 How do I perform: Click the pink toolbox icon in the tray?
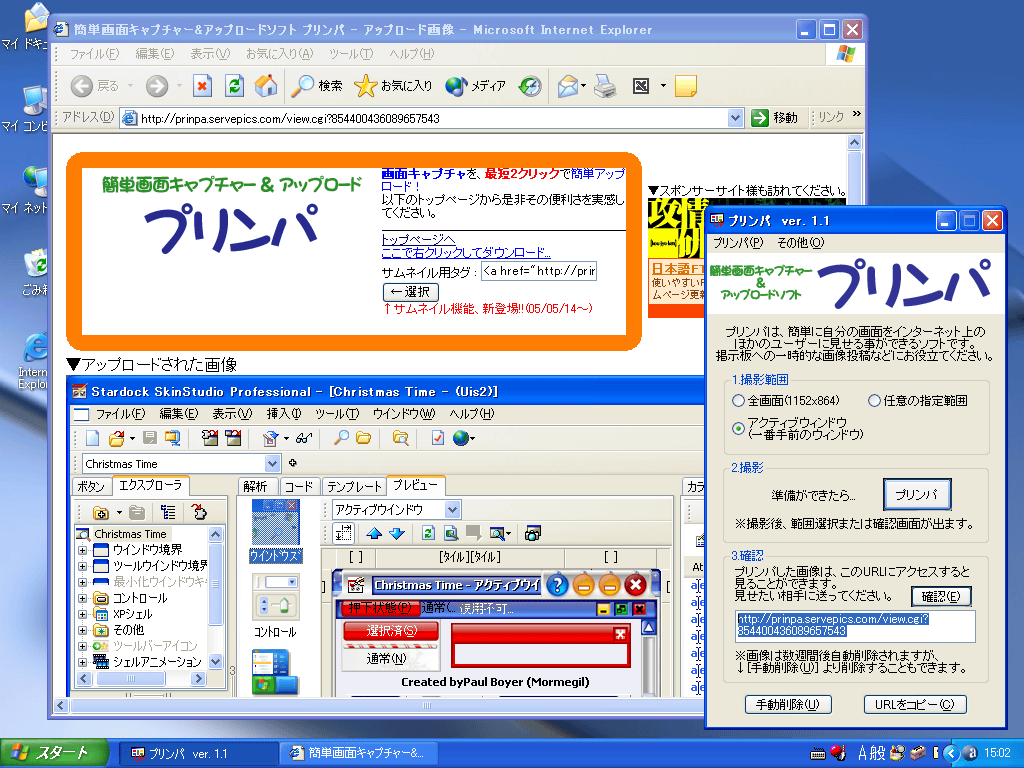[918, 753]
